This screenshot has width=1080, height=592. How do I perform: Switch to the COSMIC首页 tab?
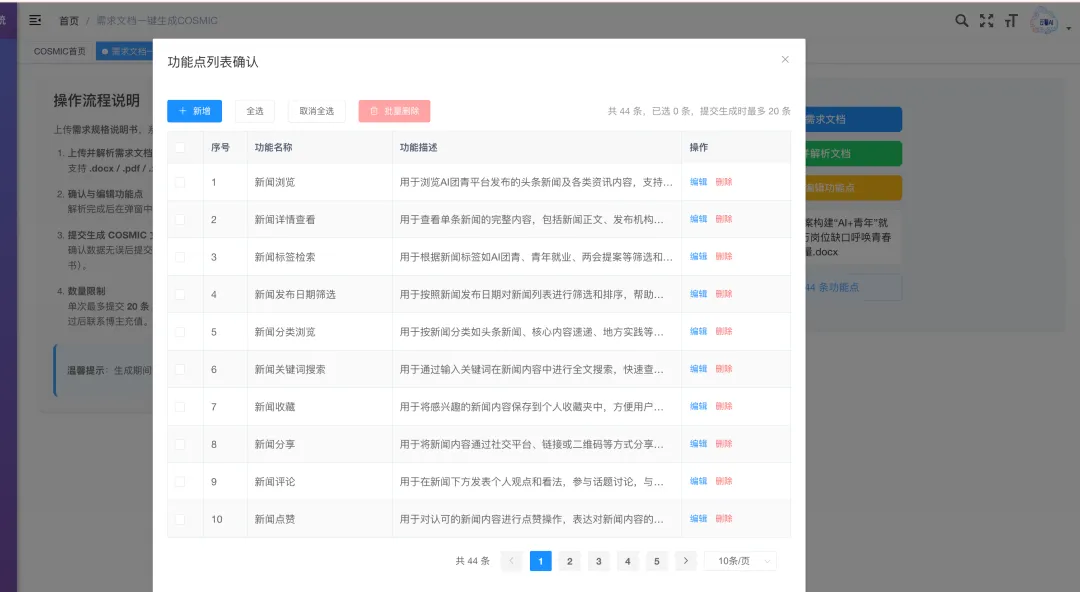[x=60, y=51]
